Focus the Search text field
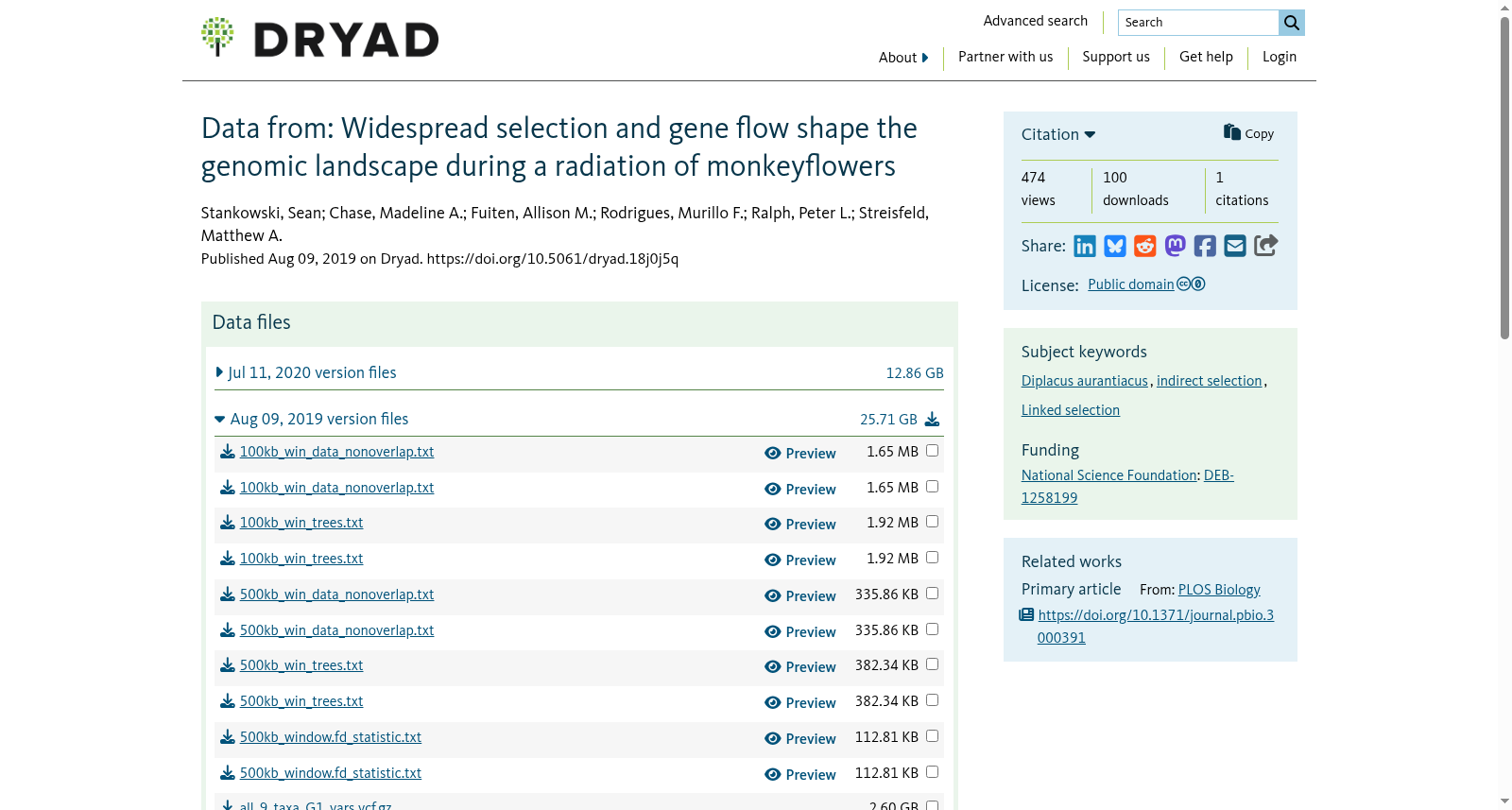1512x810 pixels. (x=1197, y=23)
